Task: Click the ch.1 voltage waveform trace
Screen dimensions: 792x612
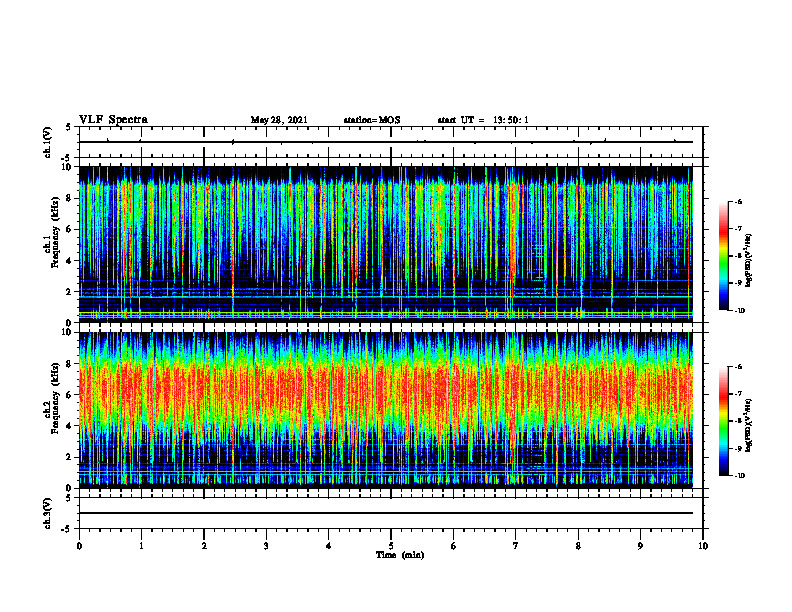Action: click(x=386, y=142)
